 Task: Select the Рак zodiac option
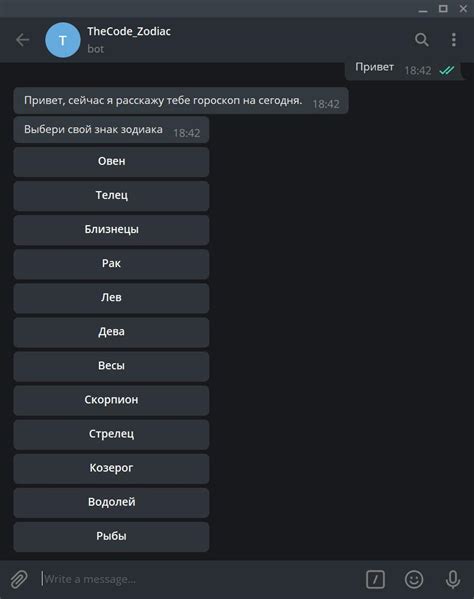111,264
